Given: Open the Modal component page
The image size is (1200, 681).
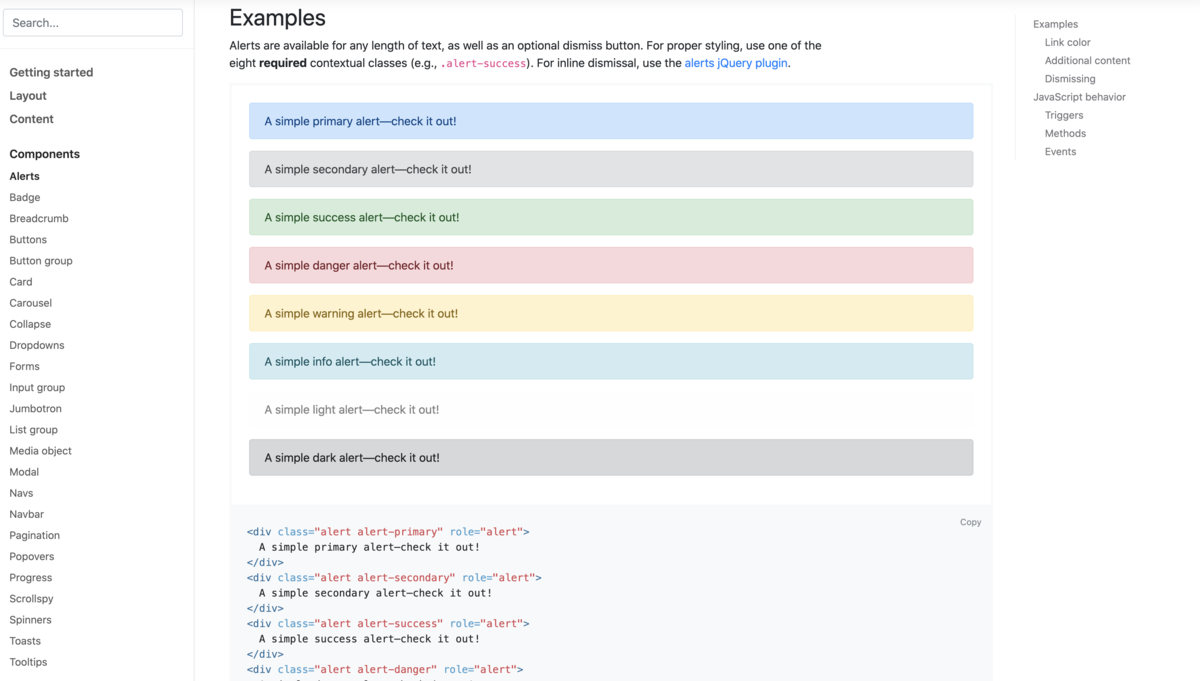Looking at the screenshot, I should pos(25,472).
